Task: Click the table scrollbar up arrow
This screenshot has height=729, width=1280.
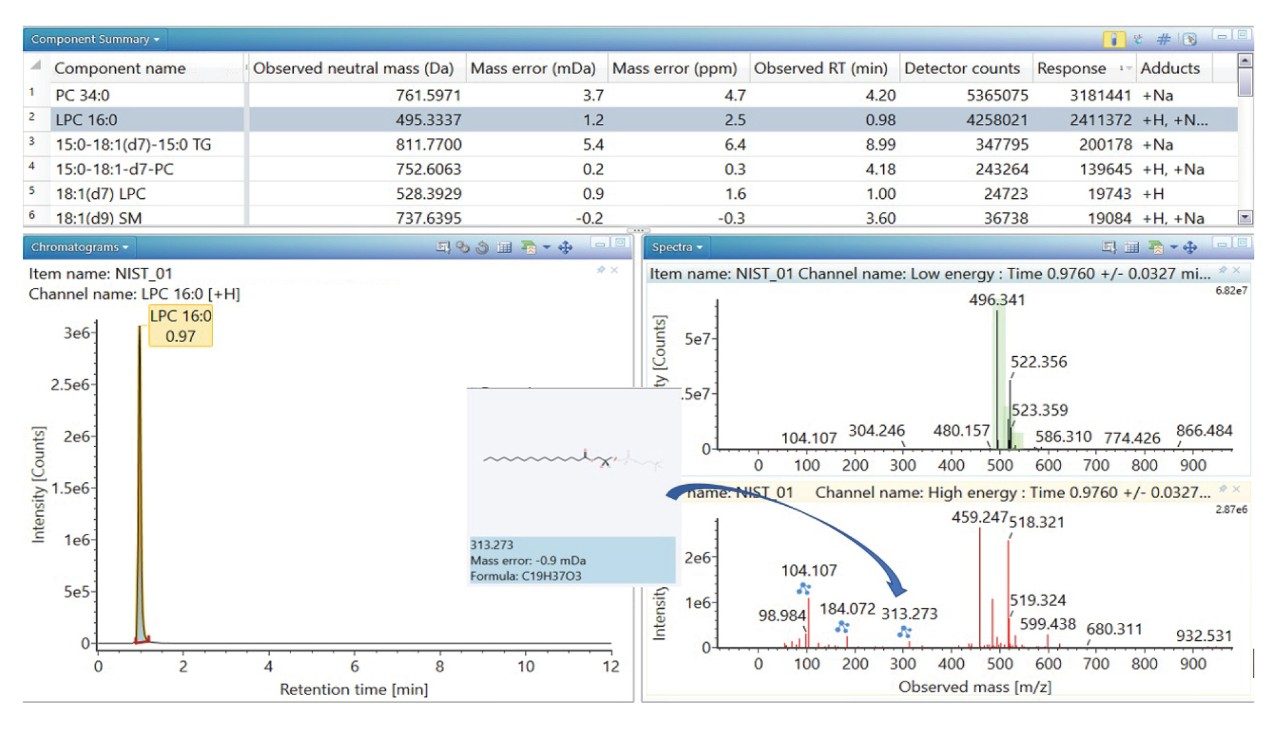Action: 1245,61
